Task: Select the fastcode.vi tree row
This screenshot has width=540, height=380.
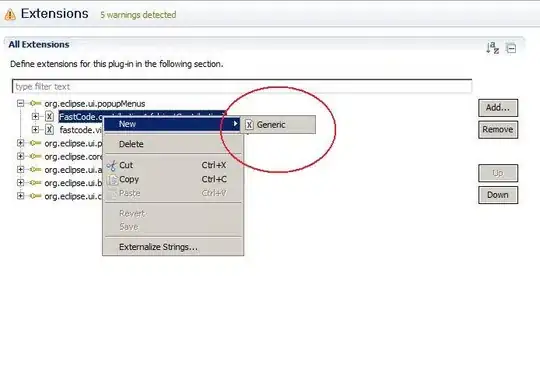Action: click(x=81, y=130)
